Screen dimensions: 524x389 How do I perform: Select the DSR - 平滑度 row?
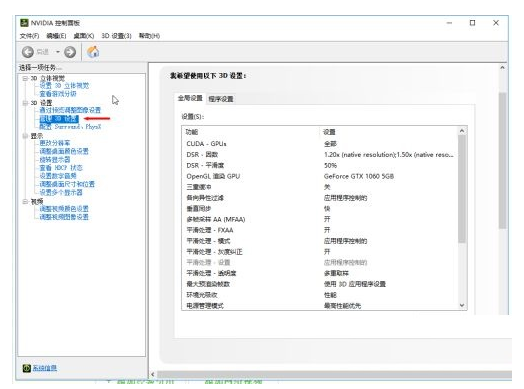319,165
